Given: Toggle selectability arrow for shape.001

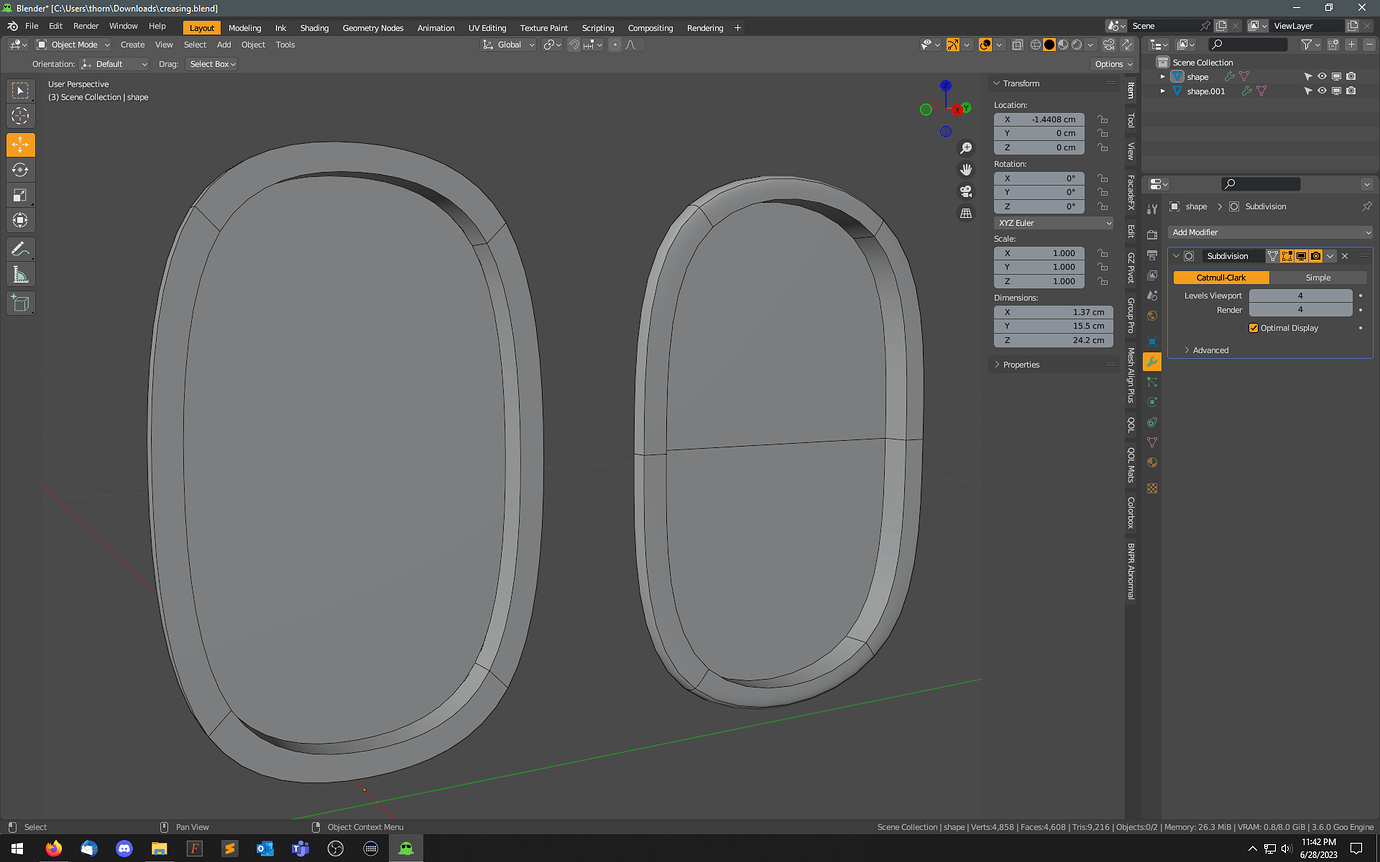Looking at the screenshot, I should point(1308,91).
